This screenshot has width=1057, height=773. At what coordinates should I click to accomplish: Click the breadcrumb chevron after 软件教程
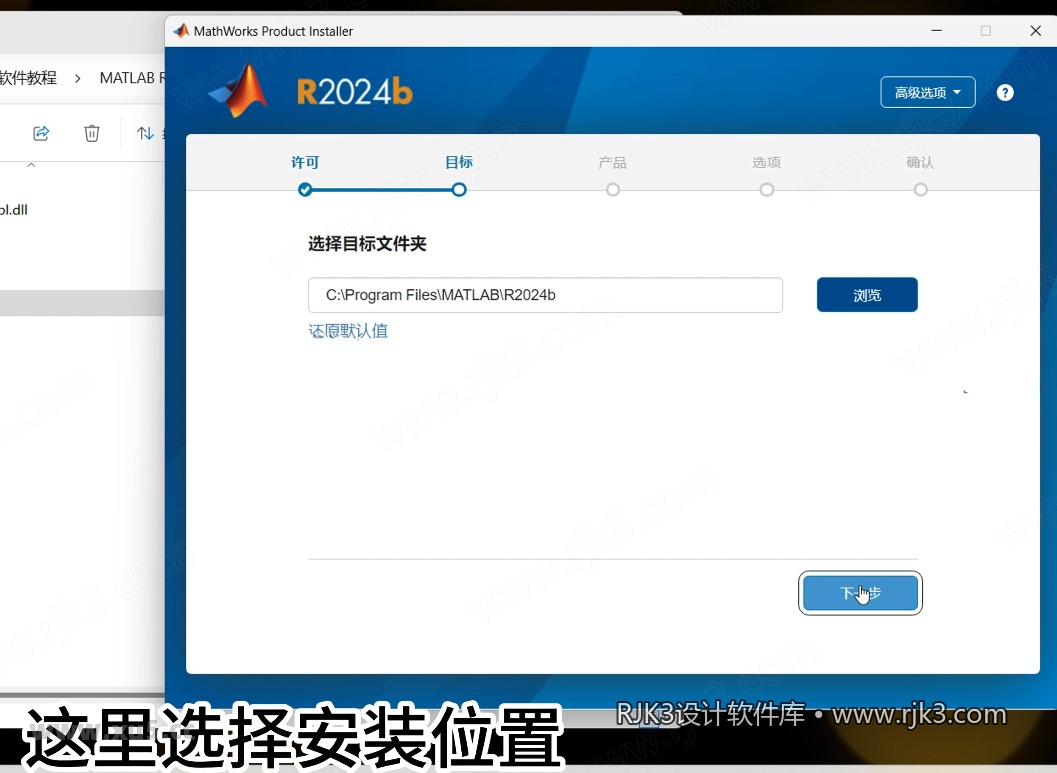[78, 78]
